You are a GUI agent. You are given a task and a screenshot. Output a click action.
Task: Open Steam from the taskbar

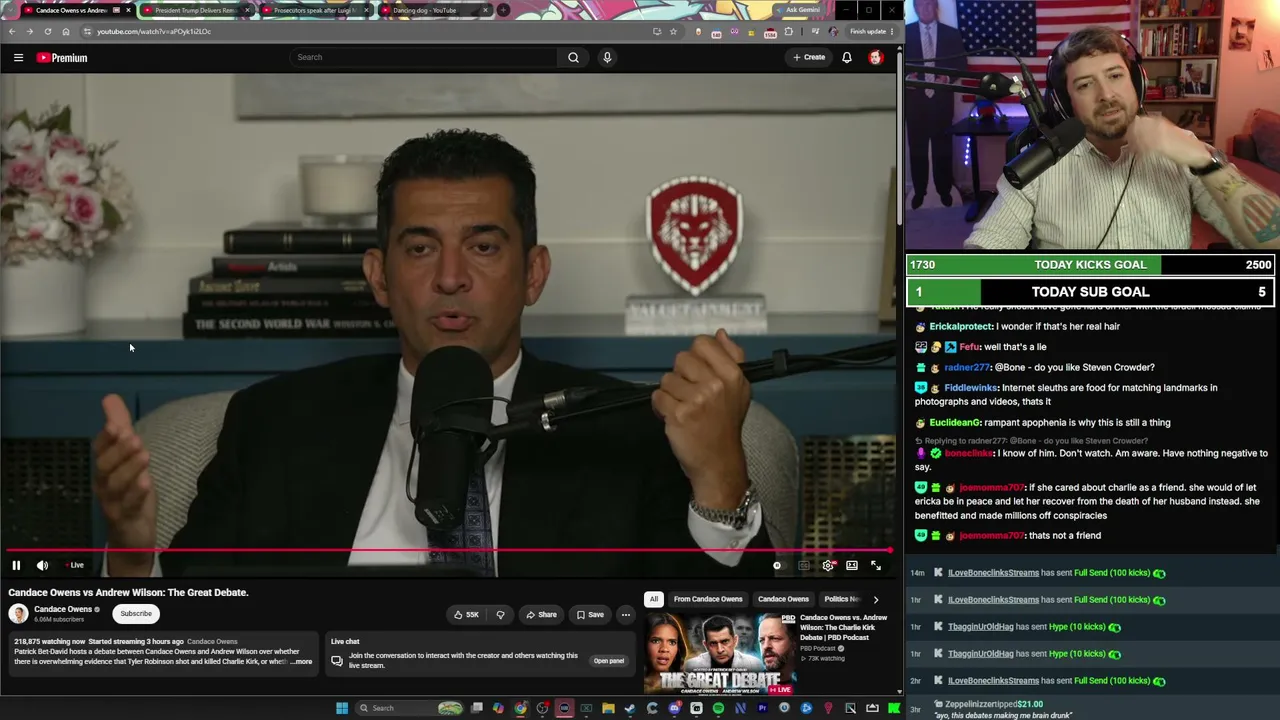coord(630,708)
